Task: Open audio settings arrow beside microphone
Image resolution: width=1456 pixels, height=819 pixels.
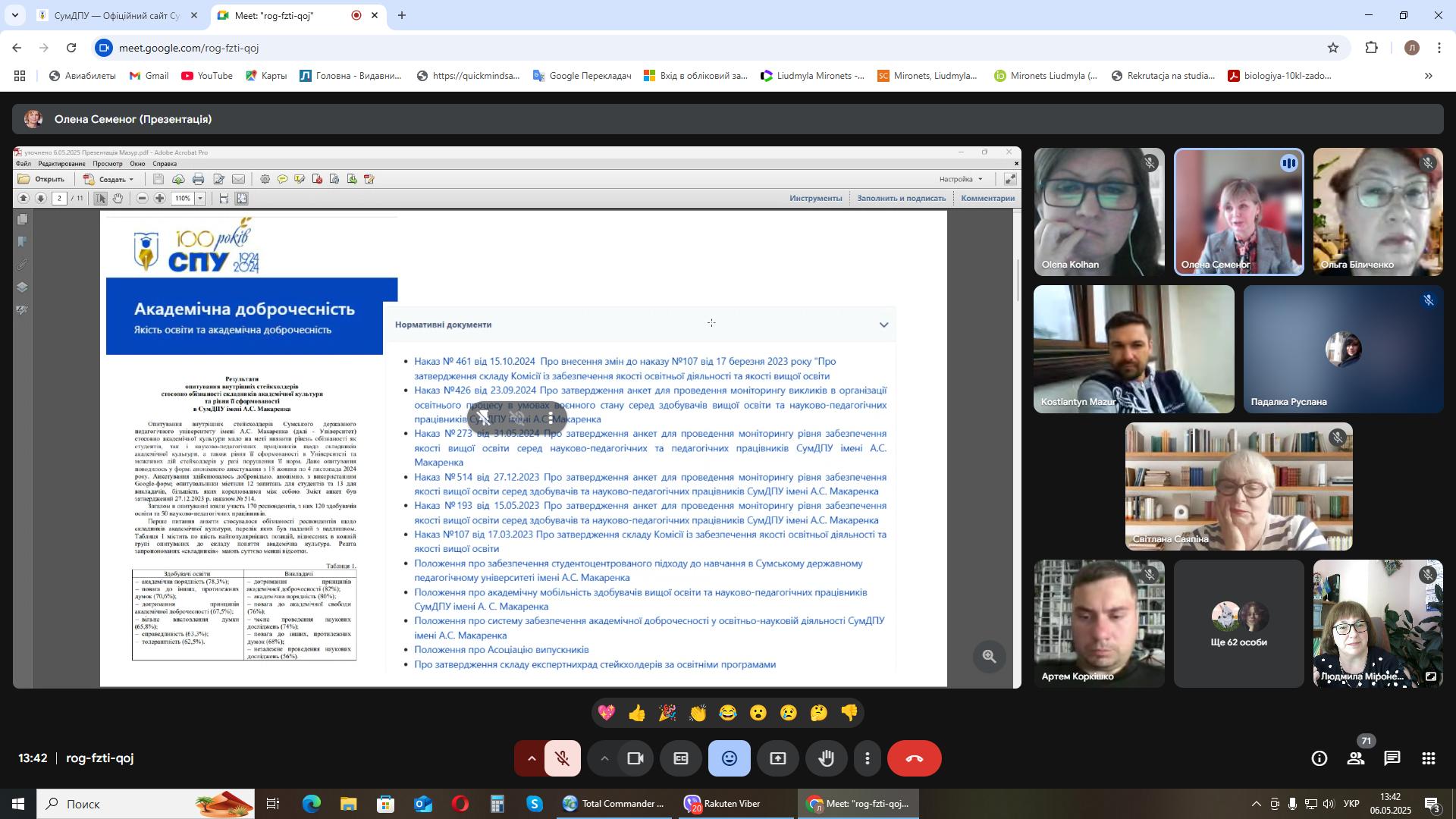Action: (531, 758)
